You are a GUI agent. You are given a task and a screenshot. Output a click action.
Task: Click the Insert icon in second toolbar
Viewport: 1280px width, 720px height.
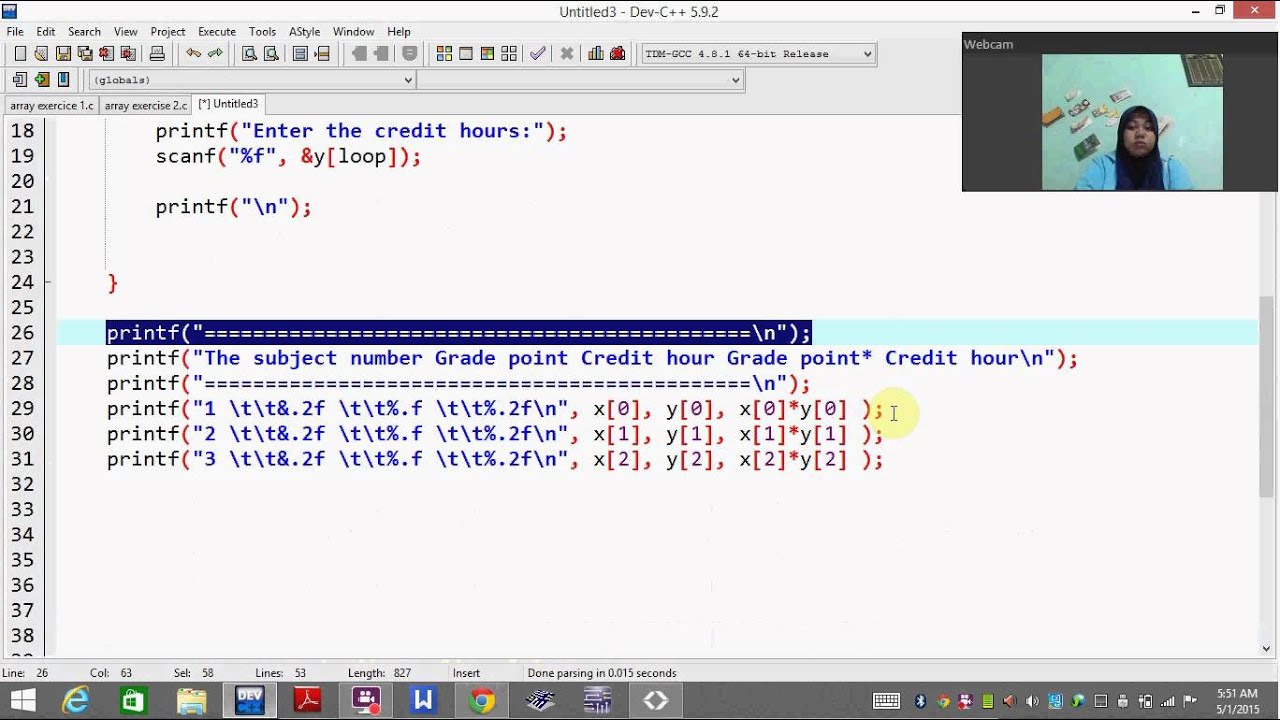(x=20, y=80)
